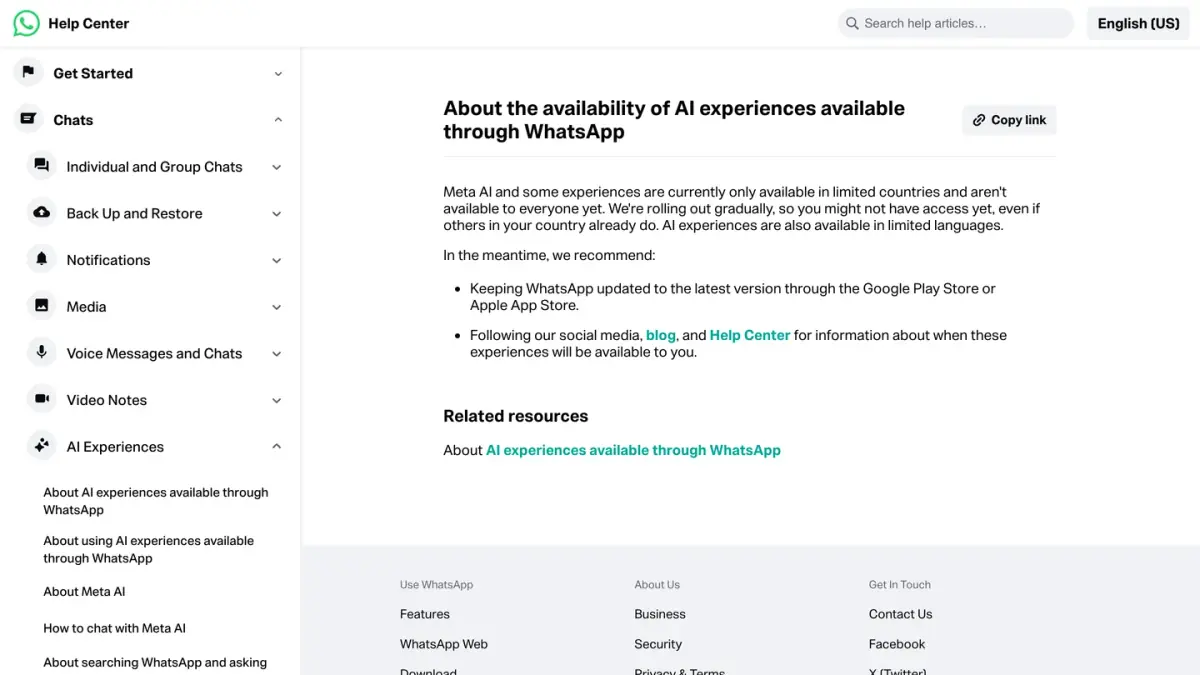Screen dimensions: 1200x675
Task: Click the WhatsApp logo icon
Action: [x=27, y=23]
